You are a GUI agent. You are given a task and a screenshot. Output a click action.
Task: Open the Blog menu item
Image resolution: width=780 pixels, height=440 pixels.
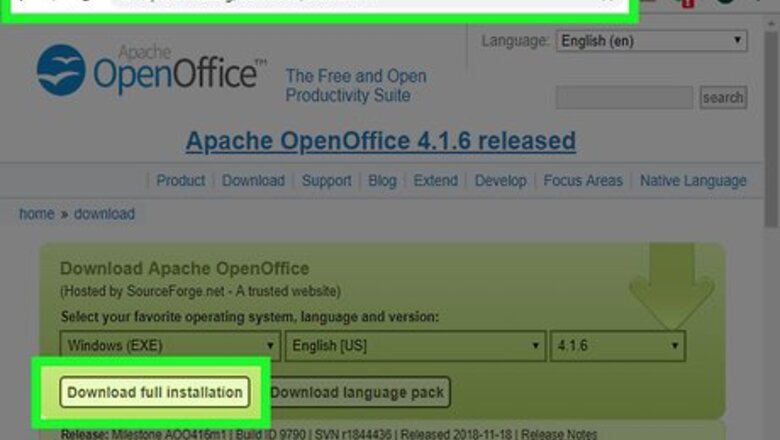pyautogui.click(x=382, y=180)
